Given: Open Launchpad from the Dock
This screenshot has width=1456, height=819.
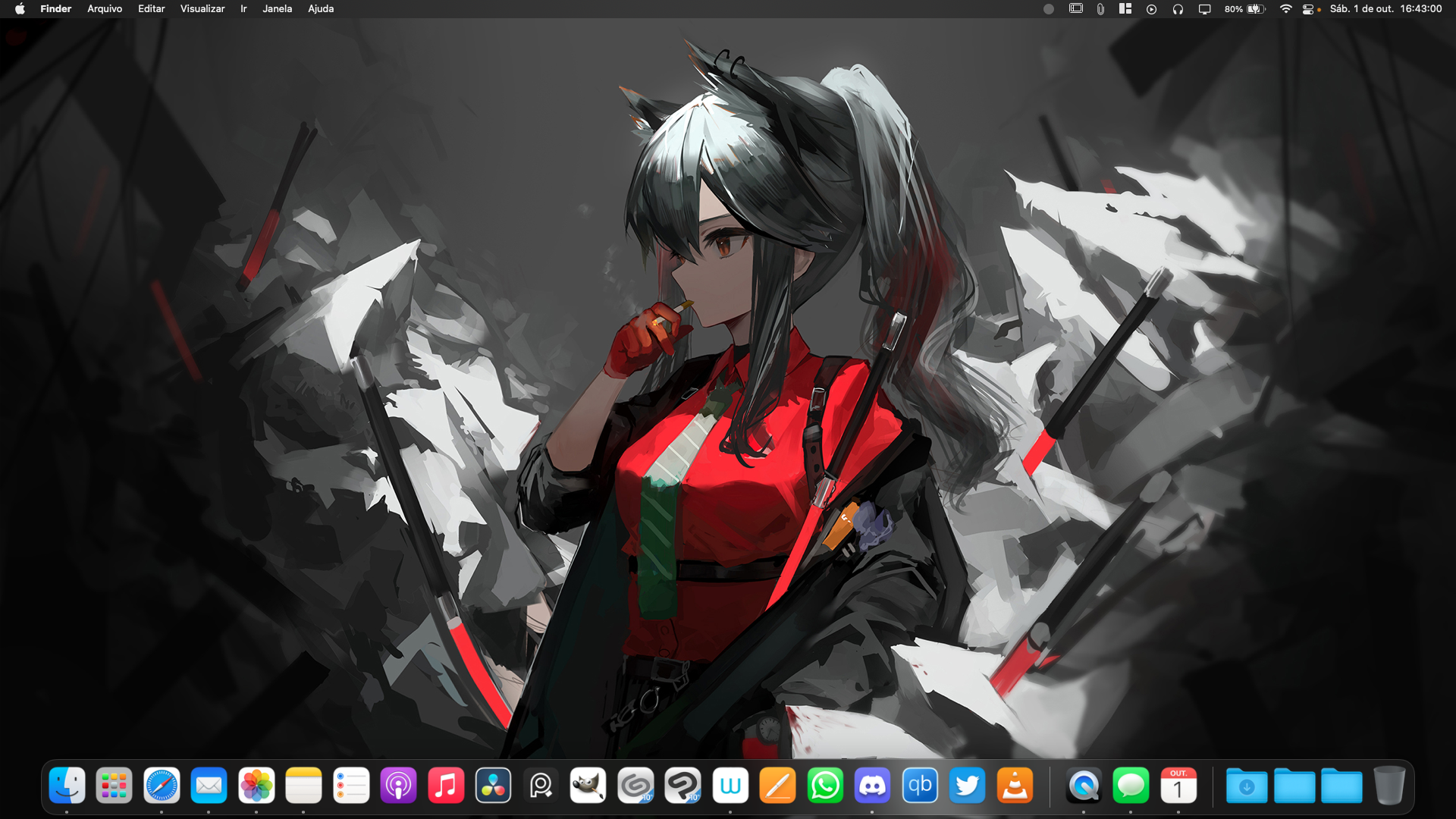Looking at the screenshot, I should click(115, 786).
